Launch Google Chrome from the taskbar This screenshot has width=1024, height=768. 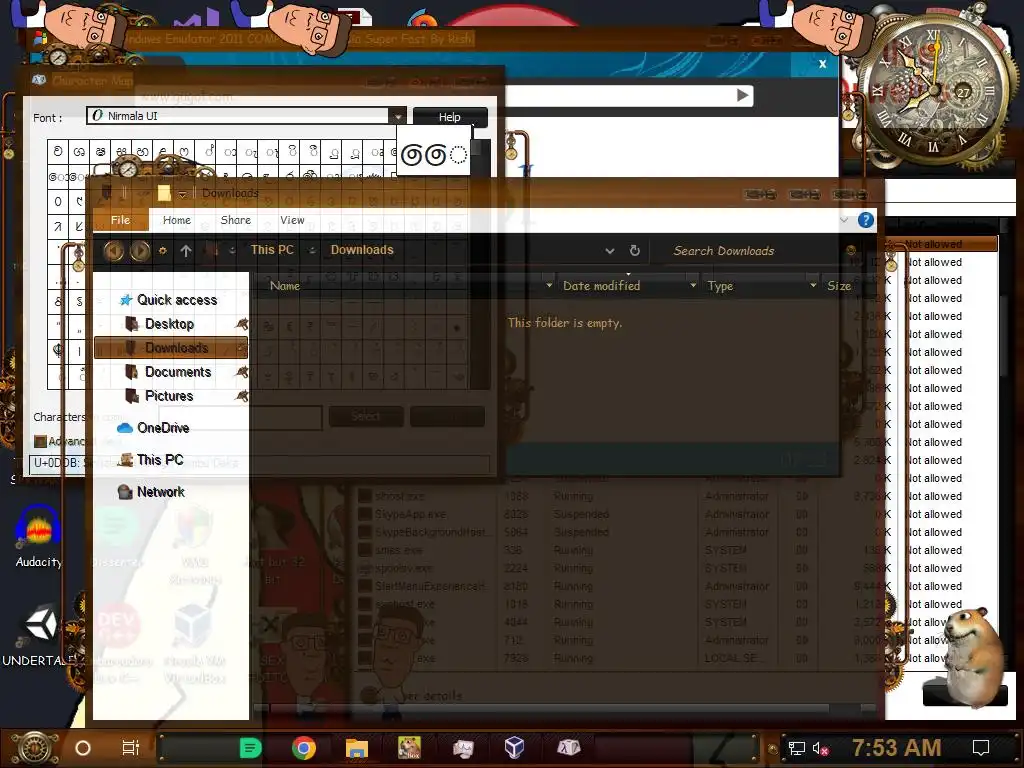304,748
